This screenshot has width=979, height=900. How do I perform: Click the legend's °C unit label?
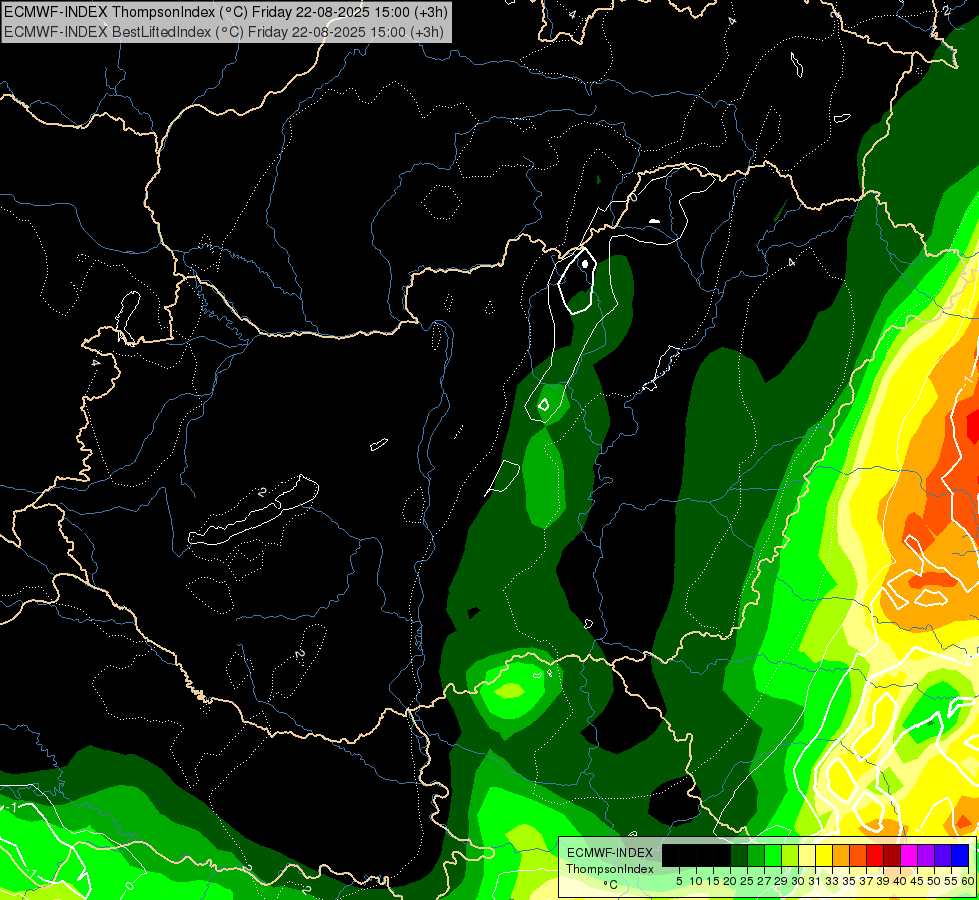click(611, 885)
